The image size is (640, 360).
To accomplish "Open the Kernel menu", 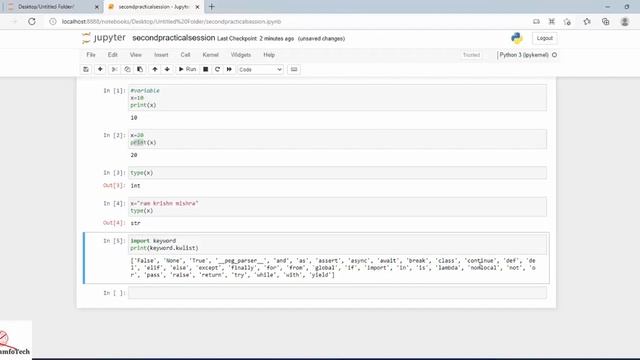I will tap(211, 55).
